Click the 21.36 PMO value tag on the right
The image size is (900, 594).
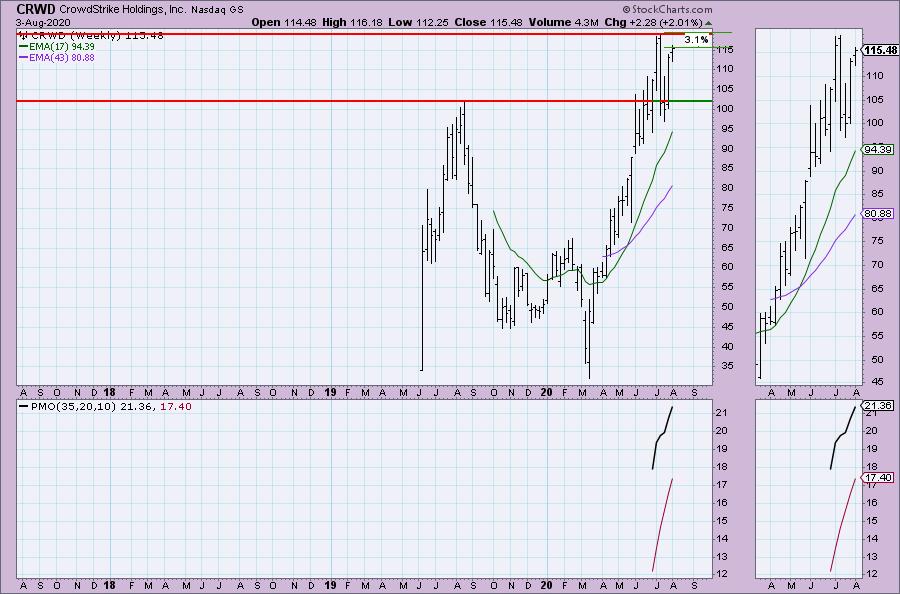878,405
